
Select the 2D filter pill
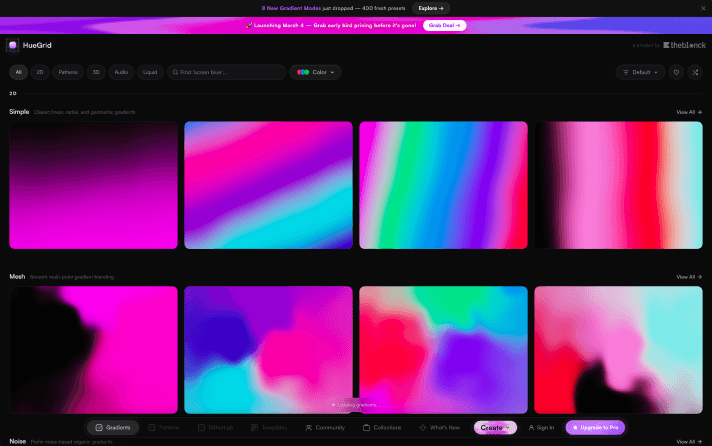coord(40,72)
